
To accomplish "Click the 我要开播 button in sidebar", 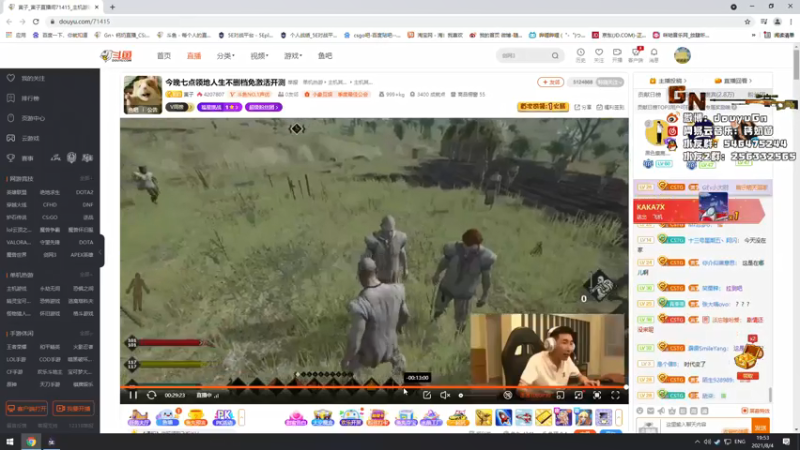I will click(73, 409).
